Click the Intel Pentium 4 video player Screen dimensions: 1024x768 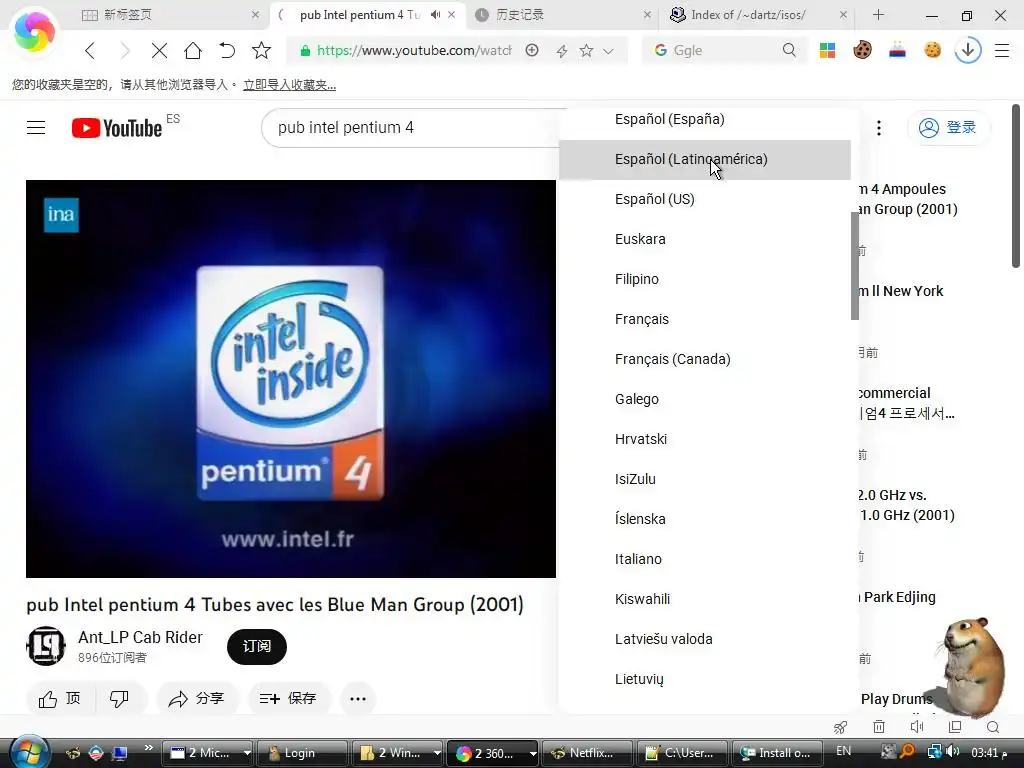pyautogui.click(x=291, y=379)
